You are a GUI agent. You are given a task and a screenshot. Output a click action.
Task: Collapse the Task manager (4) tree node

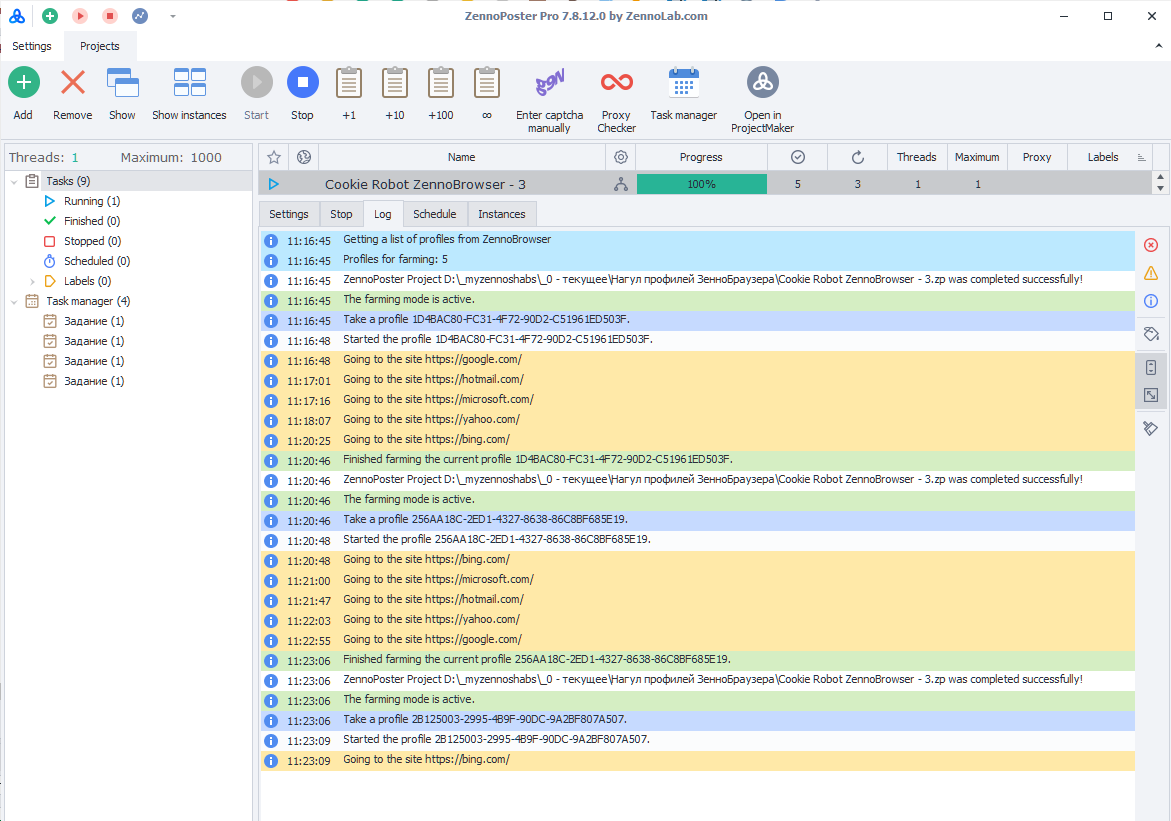click(x=14, y=301)
